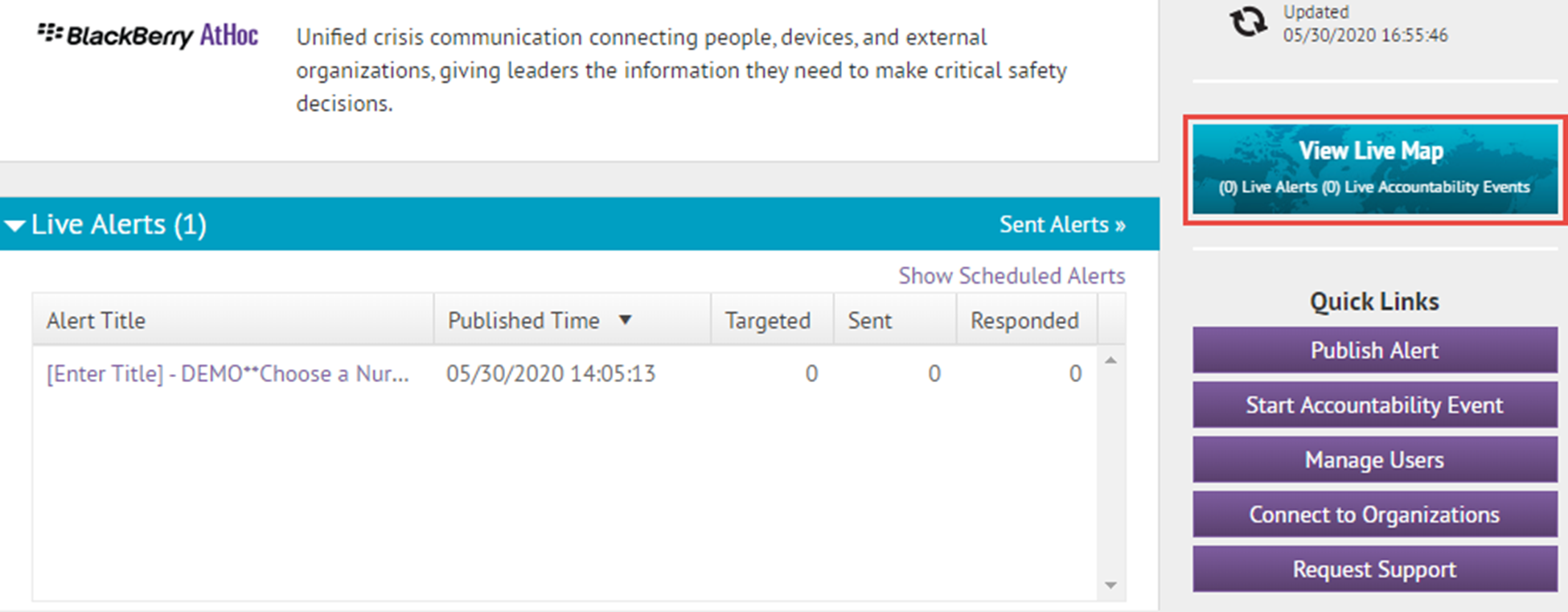The width and height of the screenshot is (1568, 612).
Task: Click the Published Time sort arrow
Action: [625, 320]
